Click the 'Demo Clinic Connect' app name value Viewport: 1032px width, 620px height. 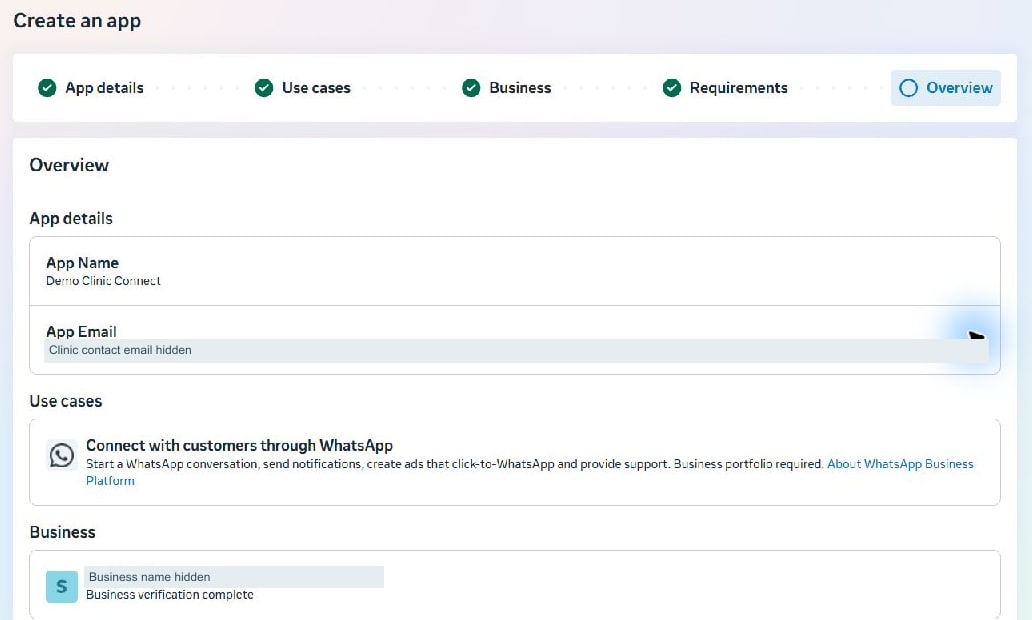click(x=103, y=281)
